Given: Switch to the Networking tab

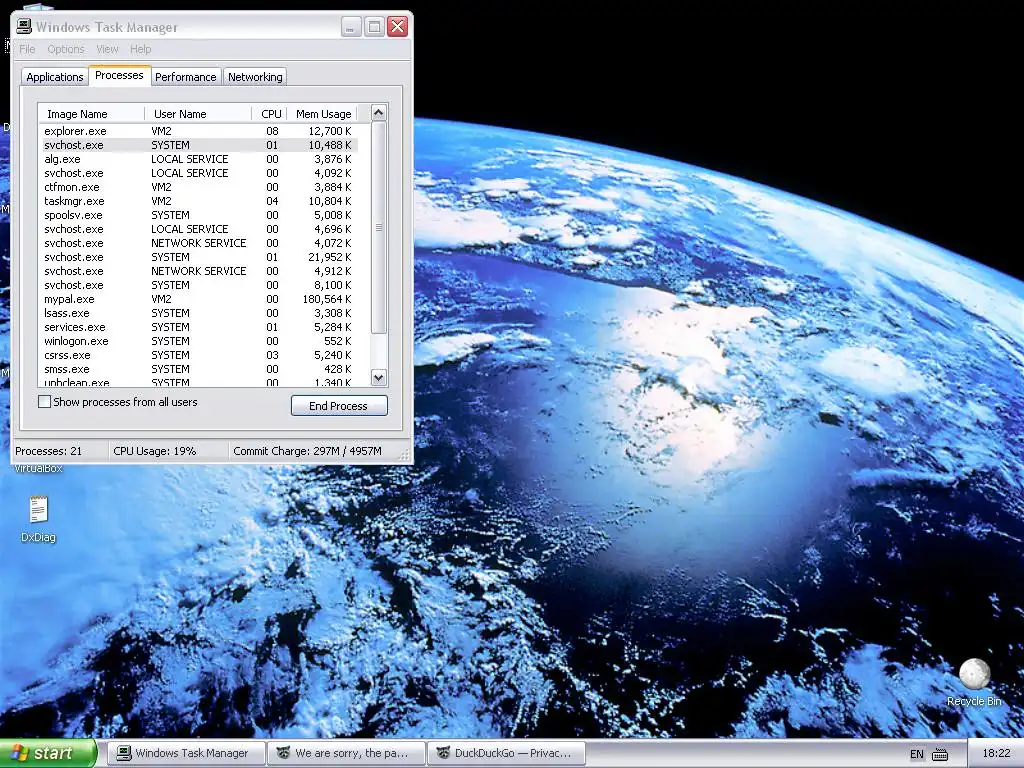Looking at the screenshot, I should pyautogui.click(x=255, y=77).
